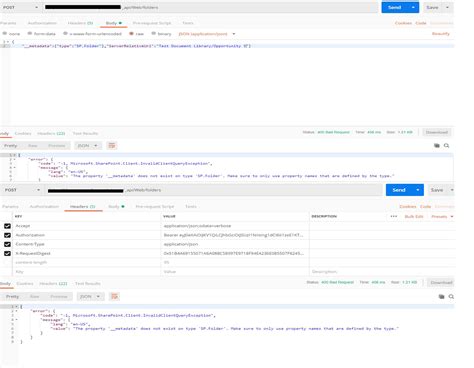Open the POST method dropdown in the upper request
The height and width of the screenshot is (368, 474).
pyautogui.click(x=20, y=7)
